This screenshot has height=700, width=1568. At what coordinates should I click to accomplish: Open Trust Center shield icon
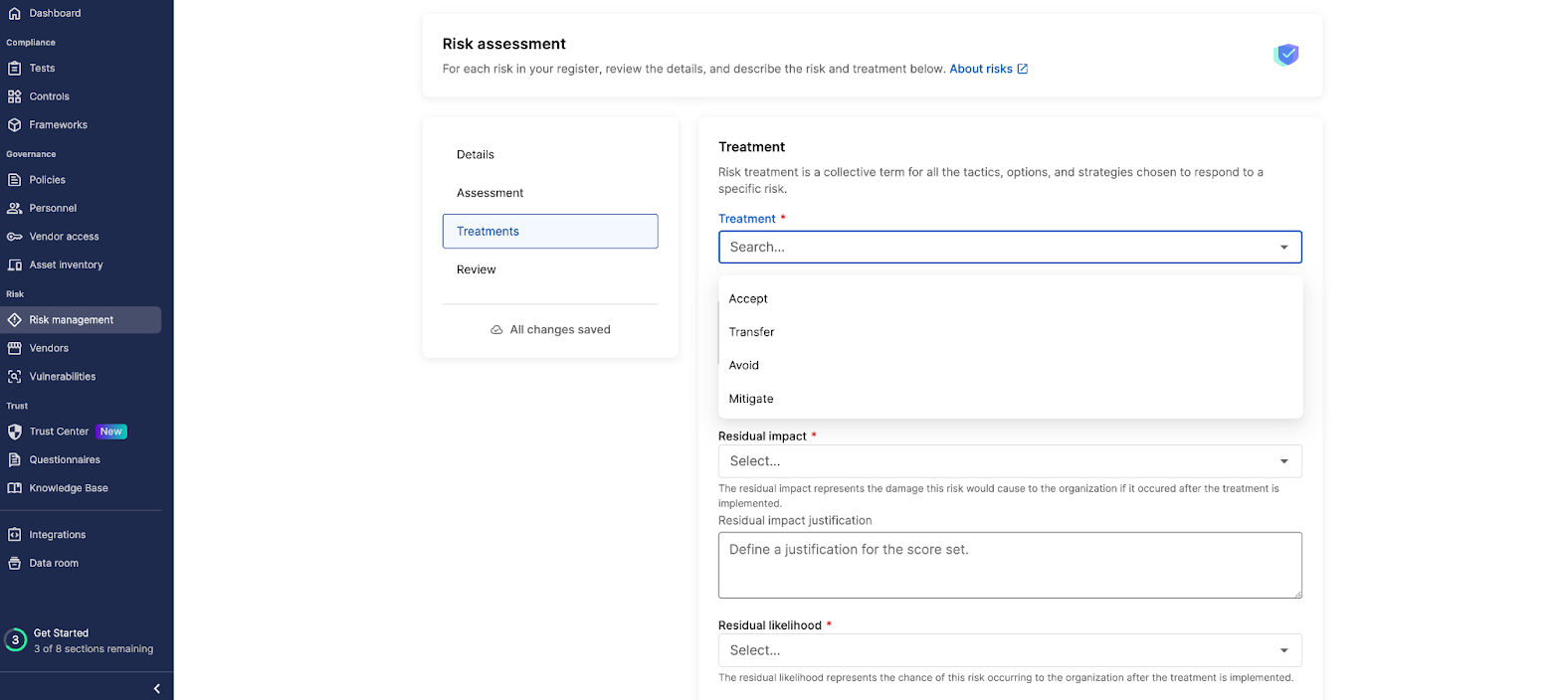click(14, 432)
